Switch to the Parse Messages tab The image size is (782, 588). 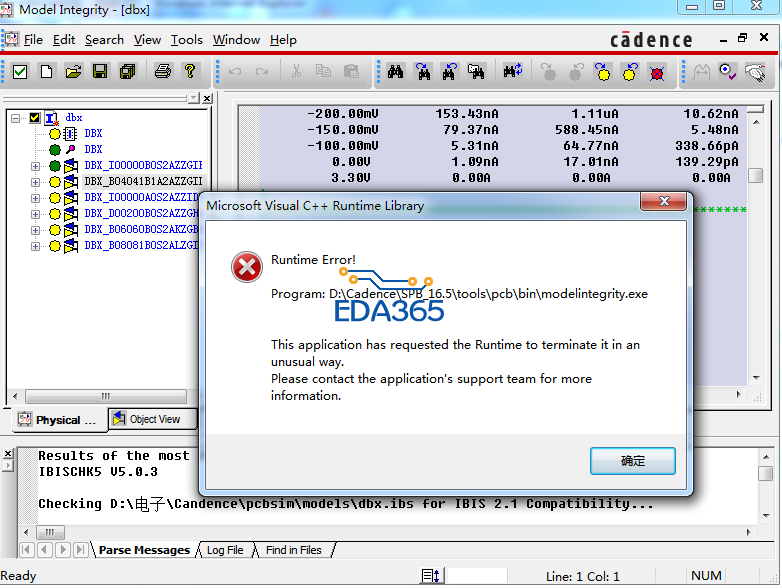point(144,550)
